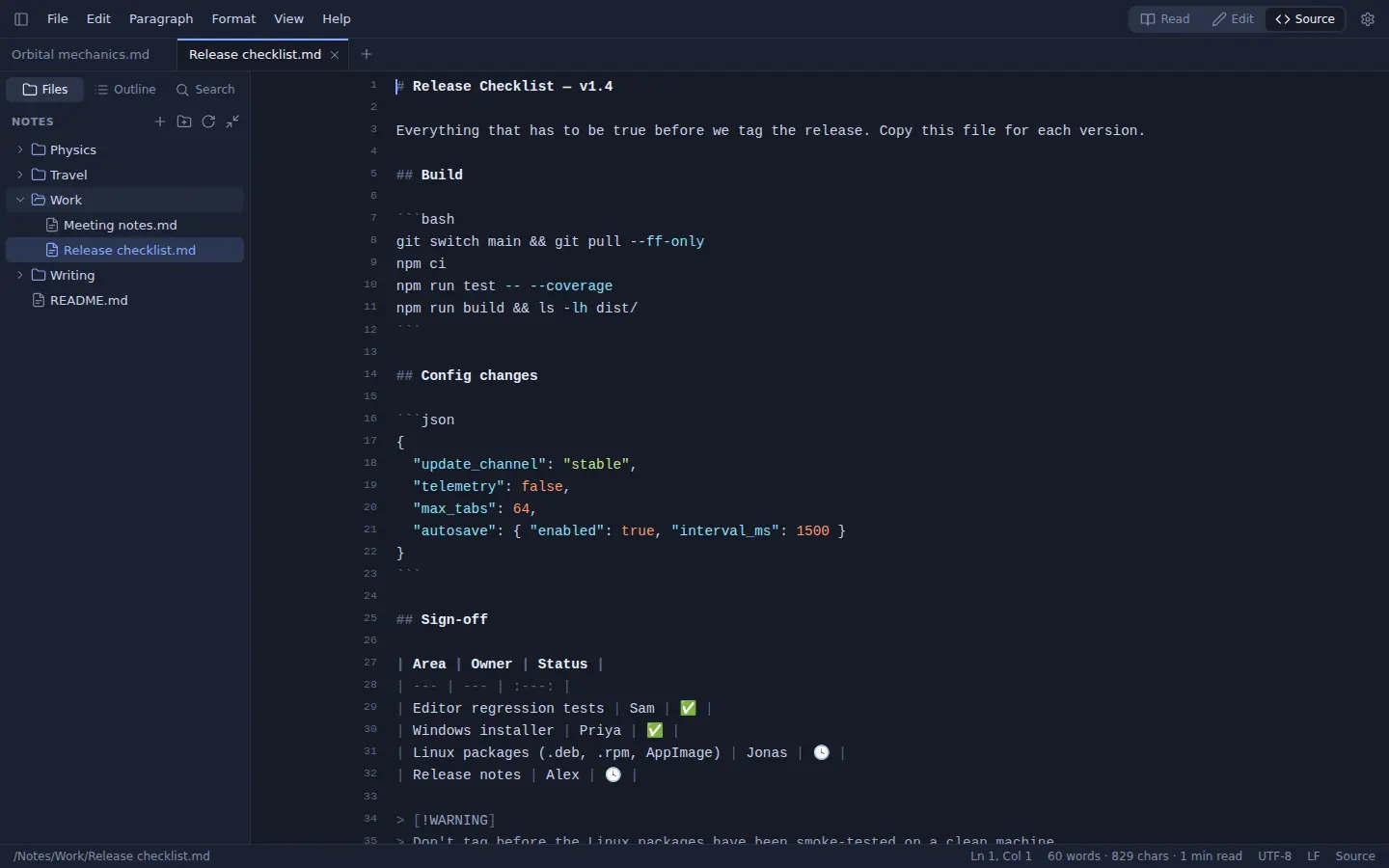Open the settings gear icon
The image size is (1389, 868).
coord(1367,18)
